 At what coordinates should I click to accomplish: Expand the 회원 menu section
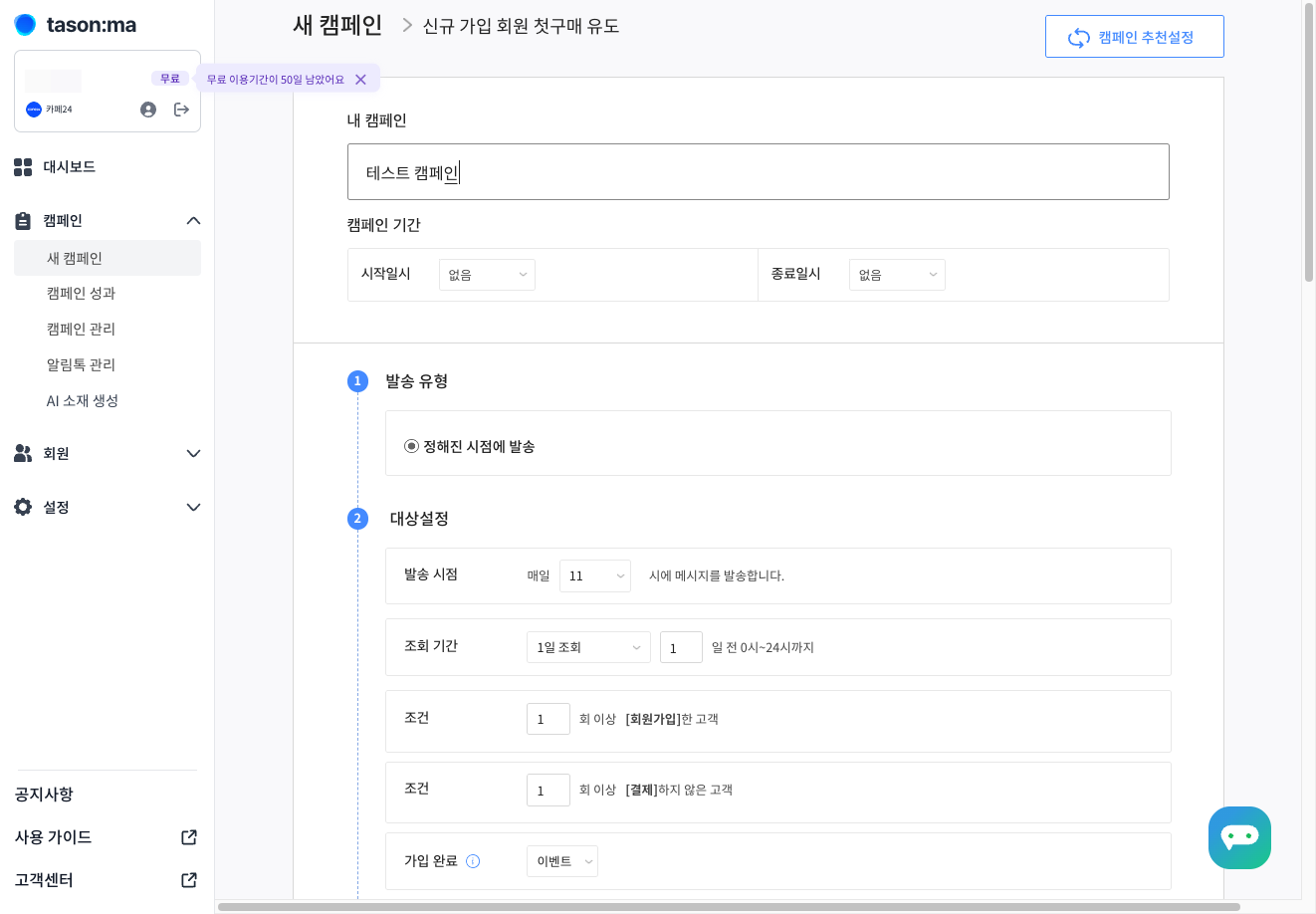193,454
